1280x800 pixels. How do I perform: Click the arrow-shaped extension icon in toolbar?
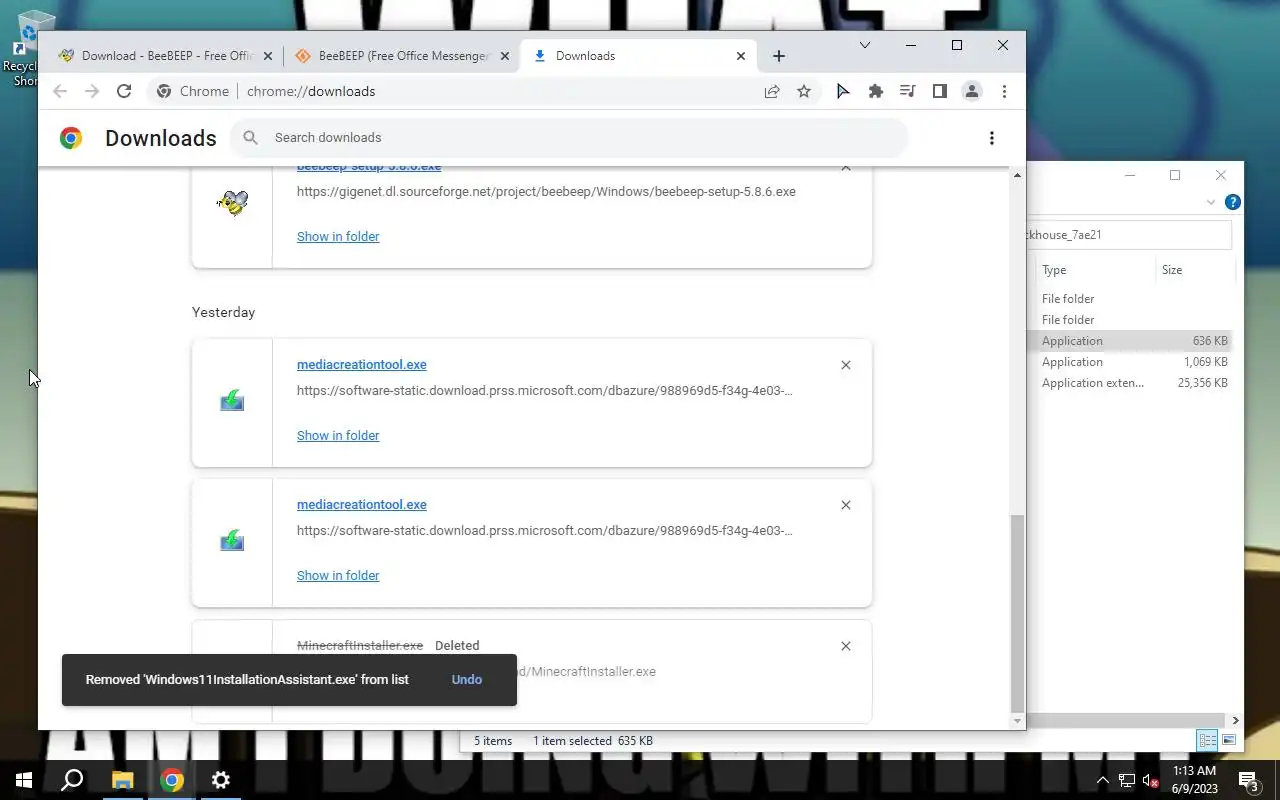[x=843, y=91]
